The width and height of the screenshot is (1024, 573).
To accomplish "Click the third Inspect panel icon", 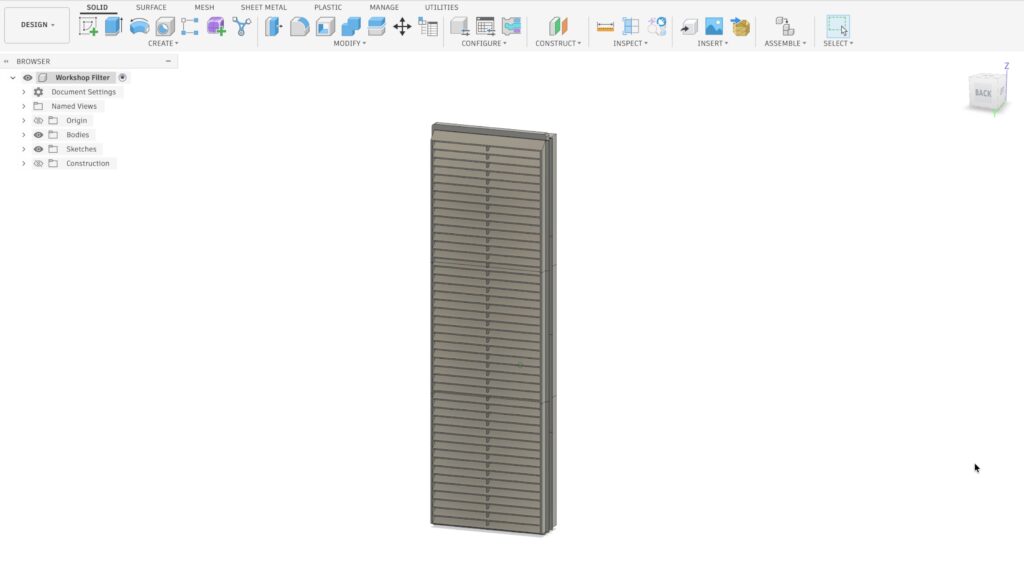I will coord(656,27).
